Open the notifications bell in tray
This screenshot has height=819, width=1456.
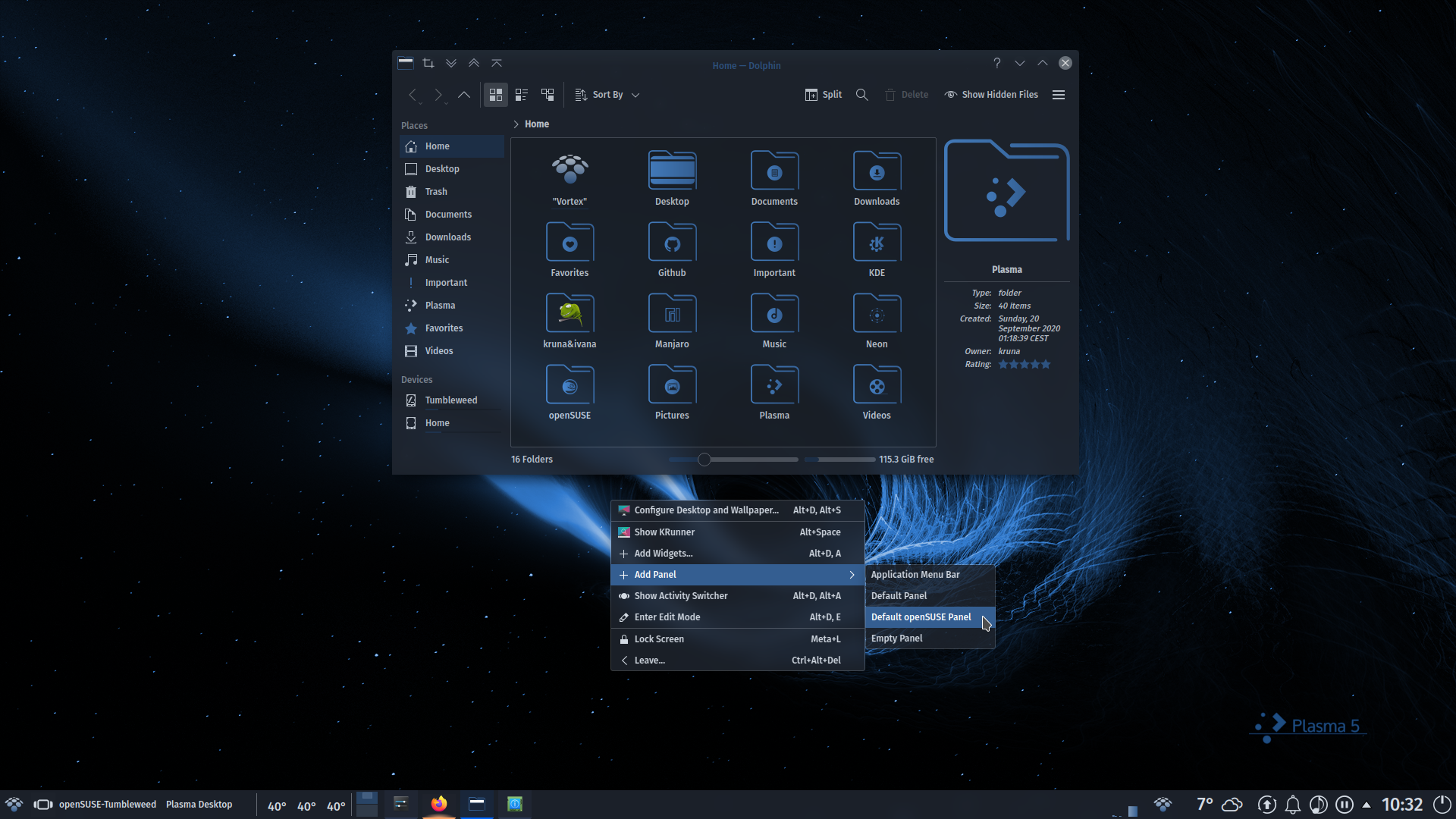(x=1293, y=805)
